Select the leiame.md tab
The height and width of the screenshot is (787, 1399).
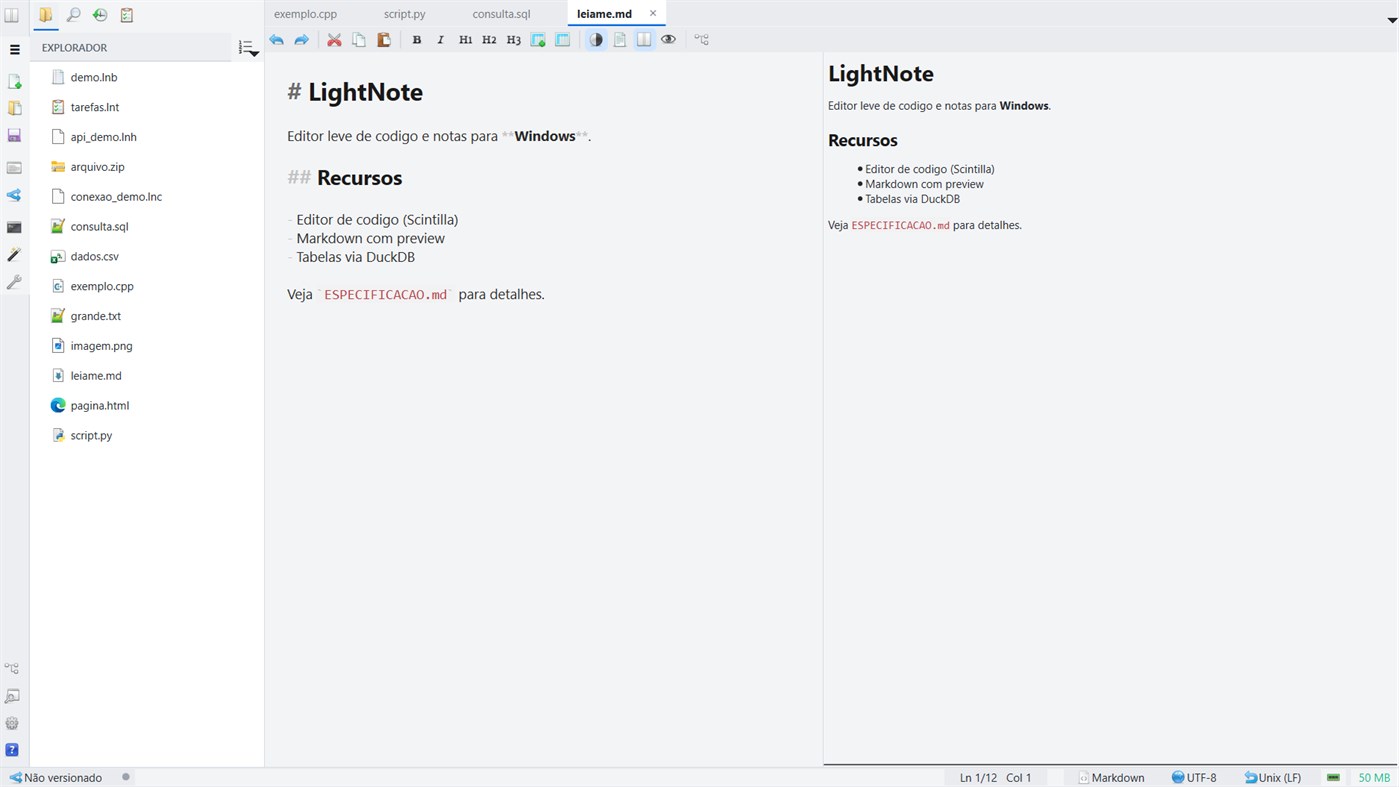click(x=604, y=14)
